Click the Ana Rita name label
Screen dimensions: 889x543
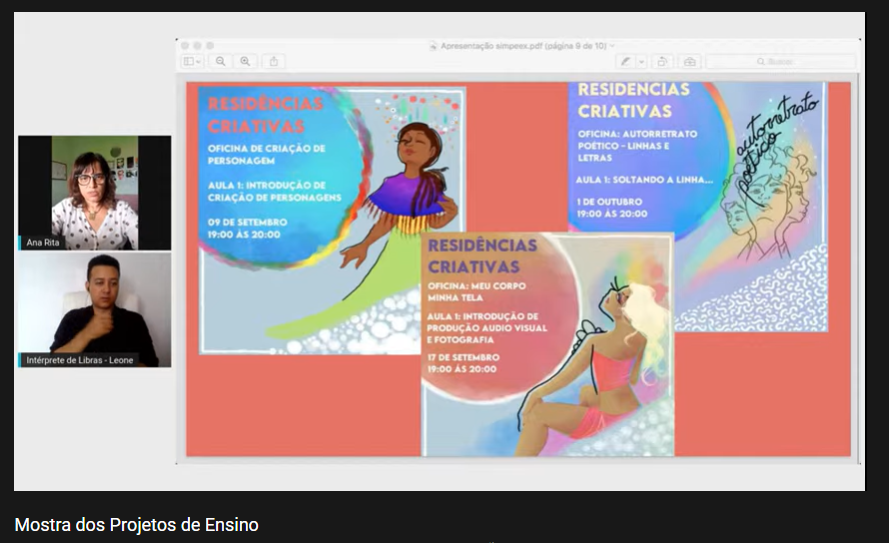click(x=43, y=242)
